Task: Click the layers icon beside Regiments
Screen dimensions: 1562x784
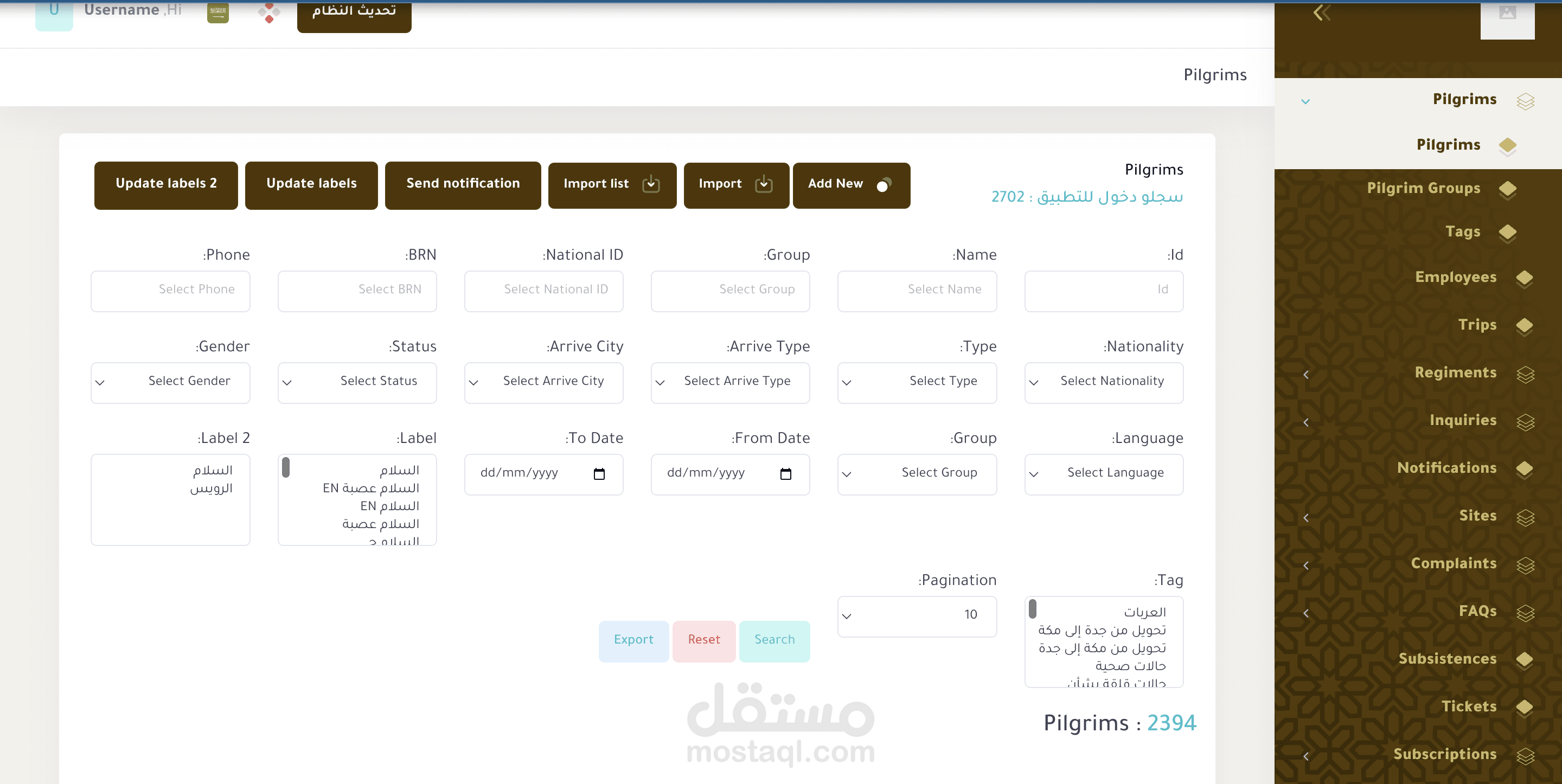Action: tap(1525, 374)
